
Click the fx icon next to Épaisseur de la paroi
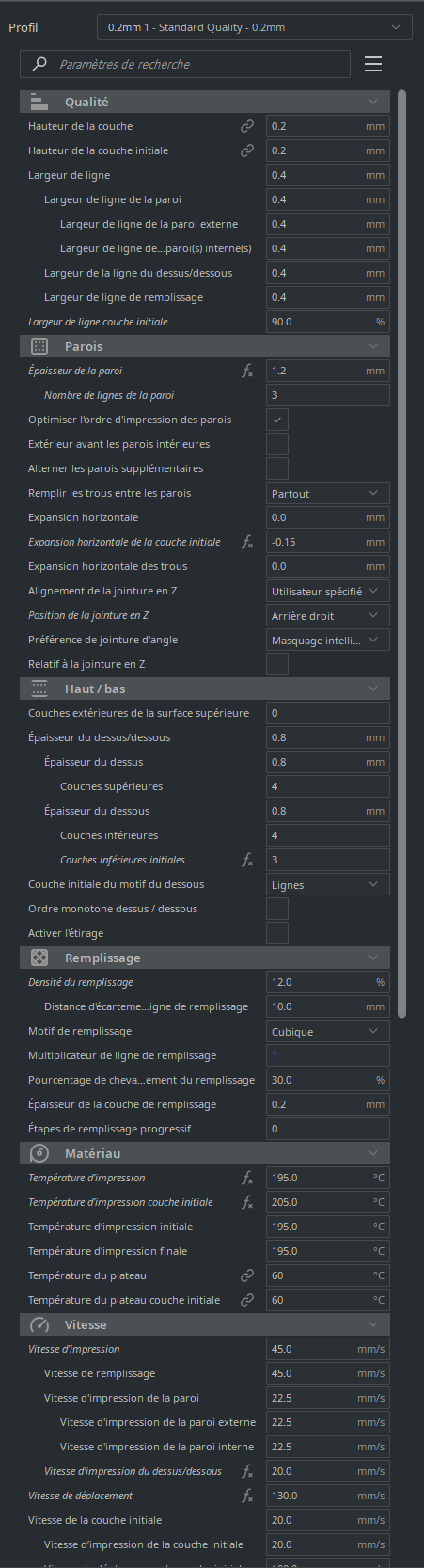coord(247,371)
